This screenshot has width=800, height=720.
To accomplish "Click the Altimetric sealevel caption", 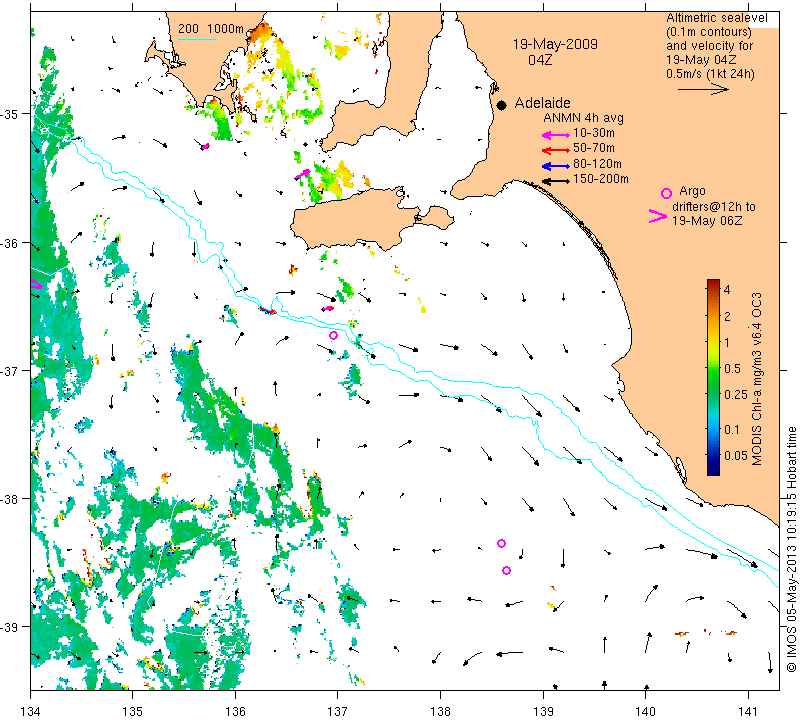I will tap(717, 18).
